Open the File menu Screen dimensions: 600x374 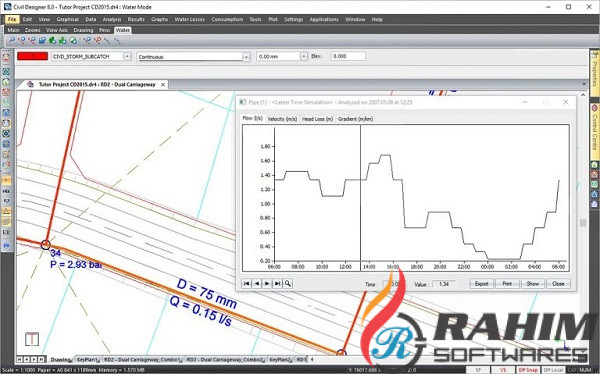12,19
